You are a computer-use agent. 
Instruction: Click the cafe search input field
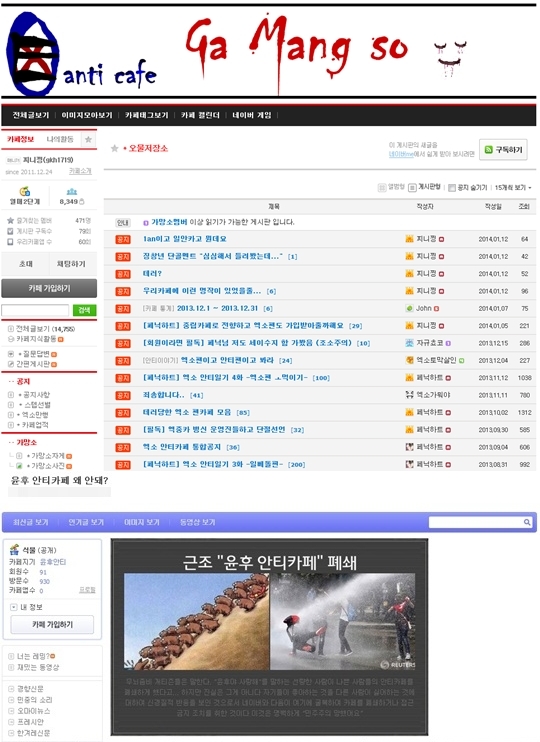click(35, 310)
